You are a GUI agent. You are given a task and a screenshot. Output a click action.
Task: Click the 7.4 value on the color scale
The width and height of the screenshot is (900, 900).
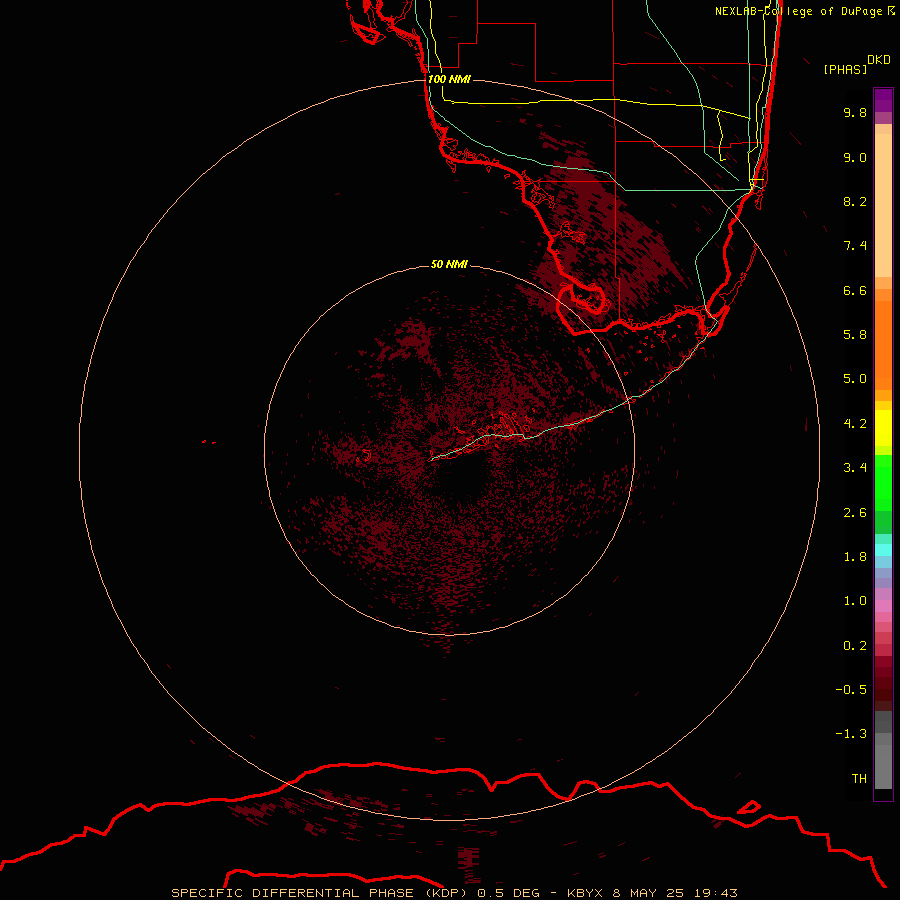[x=855, y=246]
